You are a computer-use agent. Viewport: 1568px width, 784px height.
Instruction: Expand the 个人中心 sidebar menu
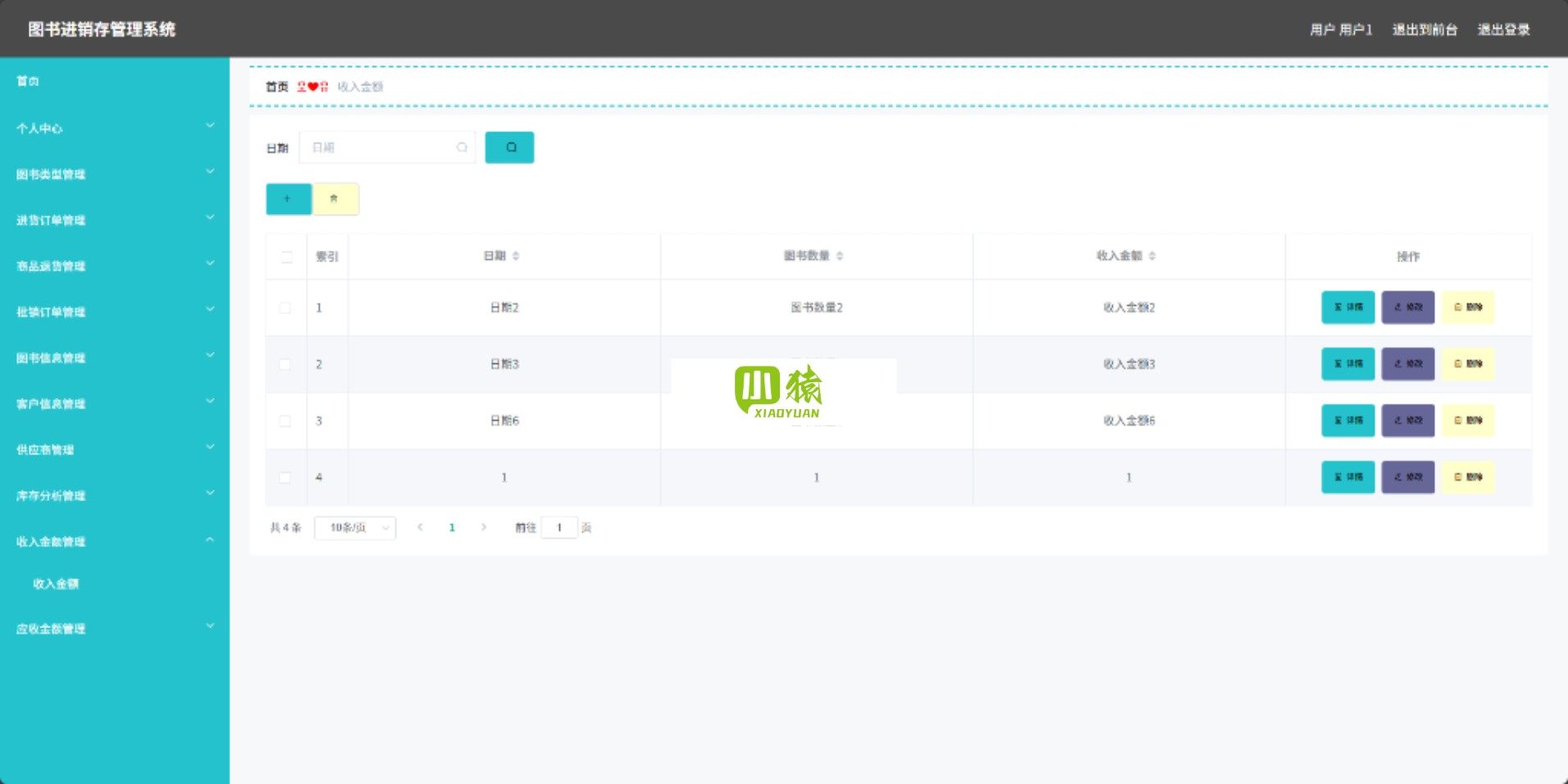point(115,128)
